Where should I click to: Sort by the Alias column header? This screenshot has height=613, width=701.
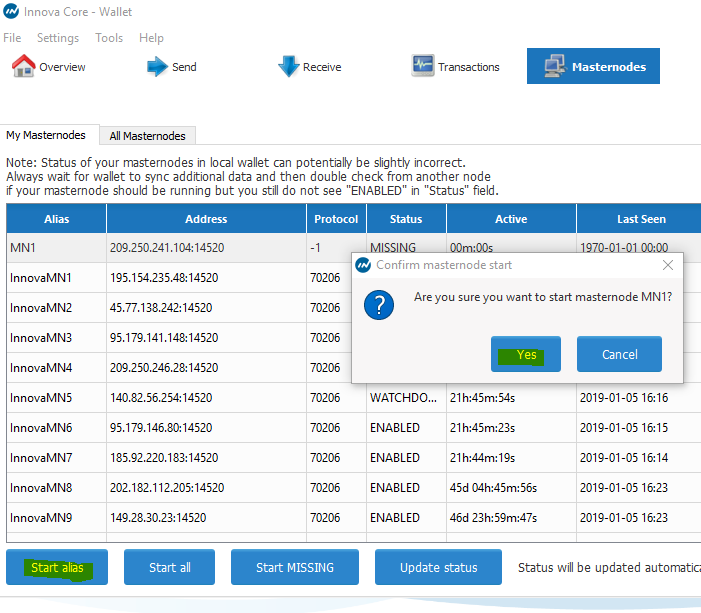(x=56, y=219)
